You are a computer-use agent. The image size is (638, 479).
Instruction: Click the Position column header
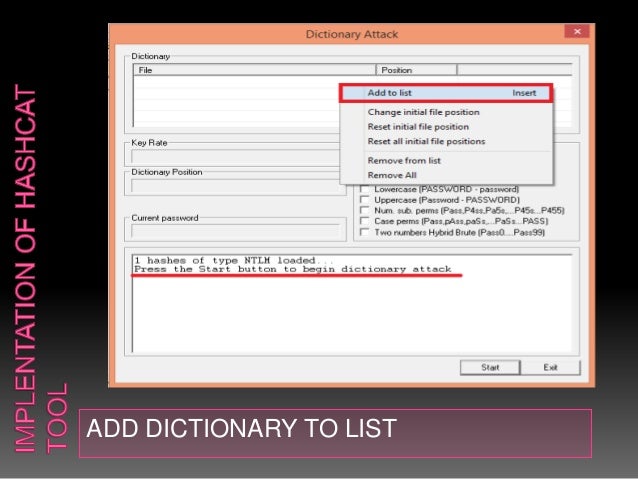pyautogui.click(x=416, y=70)
